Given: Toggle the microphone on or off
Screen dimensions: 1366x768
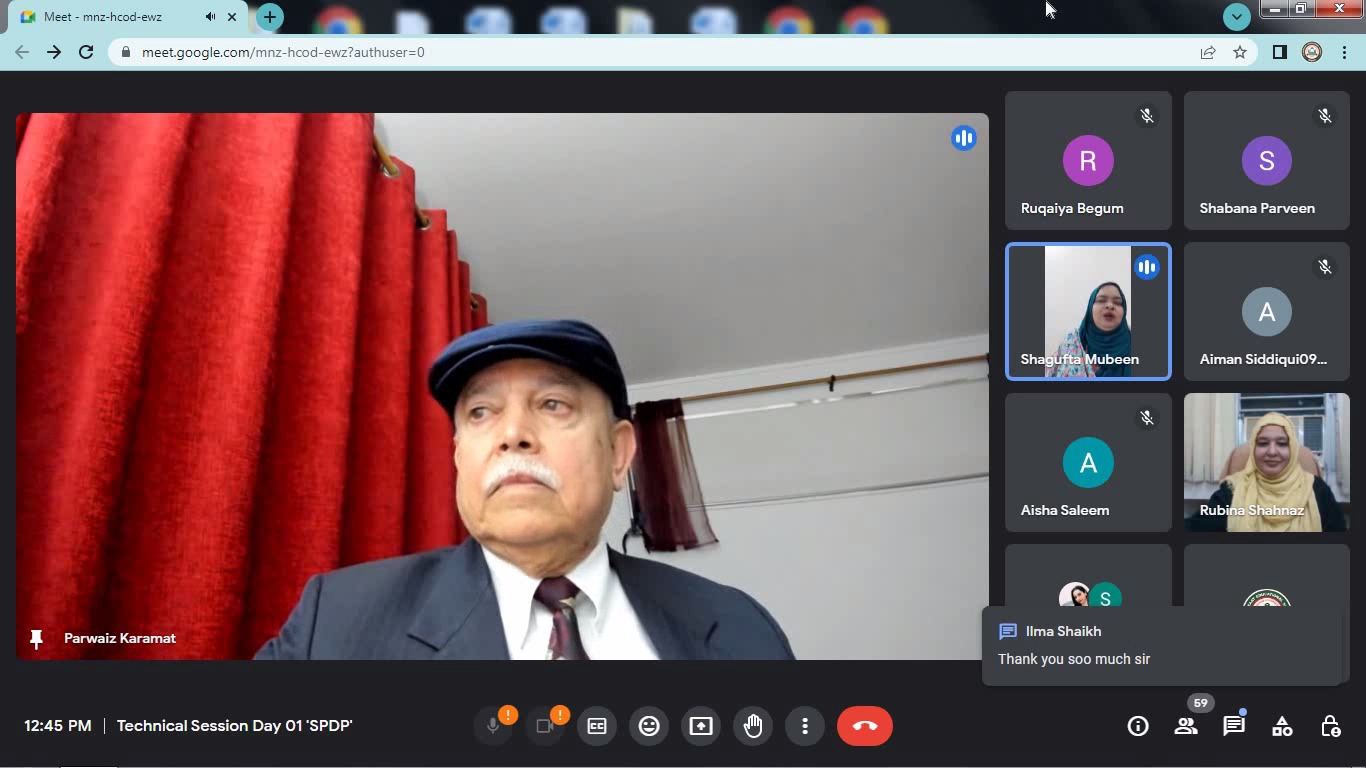Looking at the screenshot, I should tap(493, 726).
